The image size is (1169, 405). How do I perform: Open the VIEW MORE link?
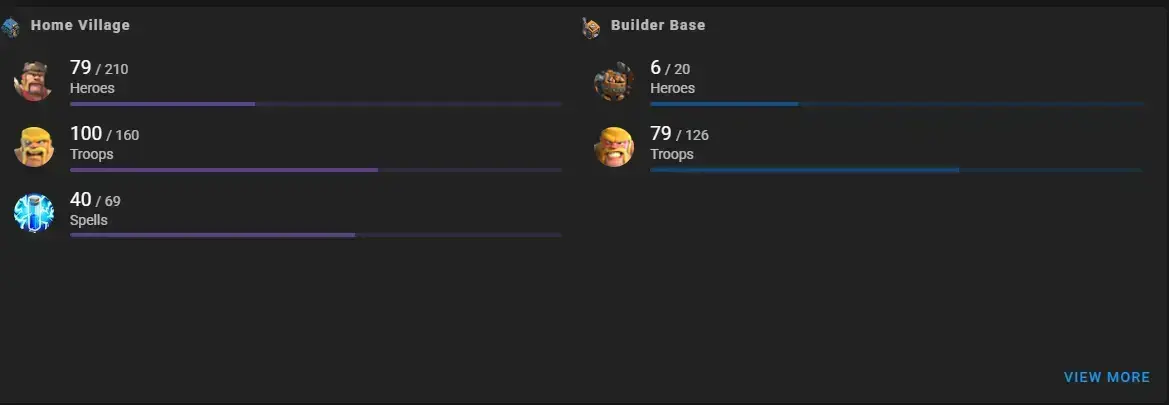[x=1106, y=377]
